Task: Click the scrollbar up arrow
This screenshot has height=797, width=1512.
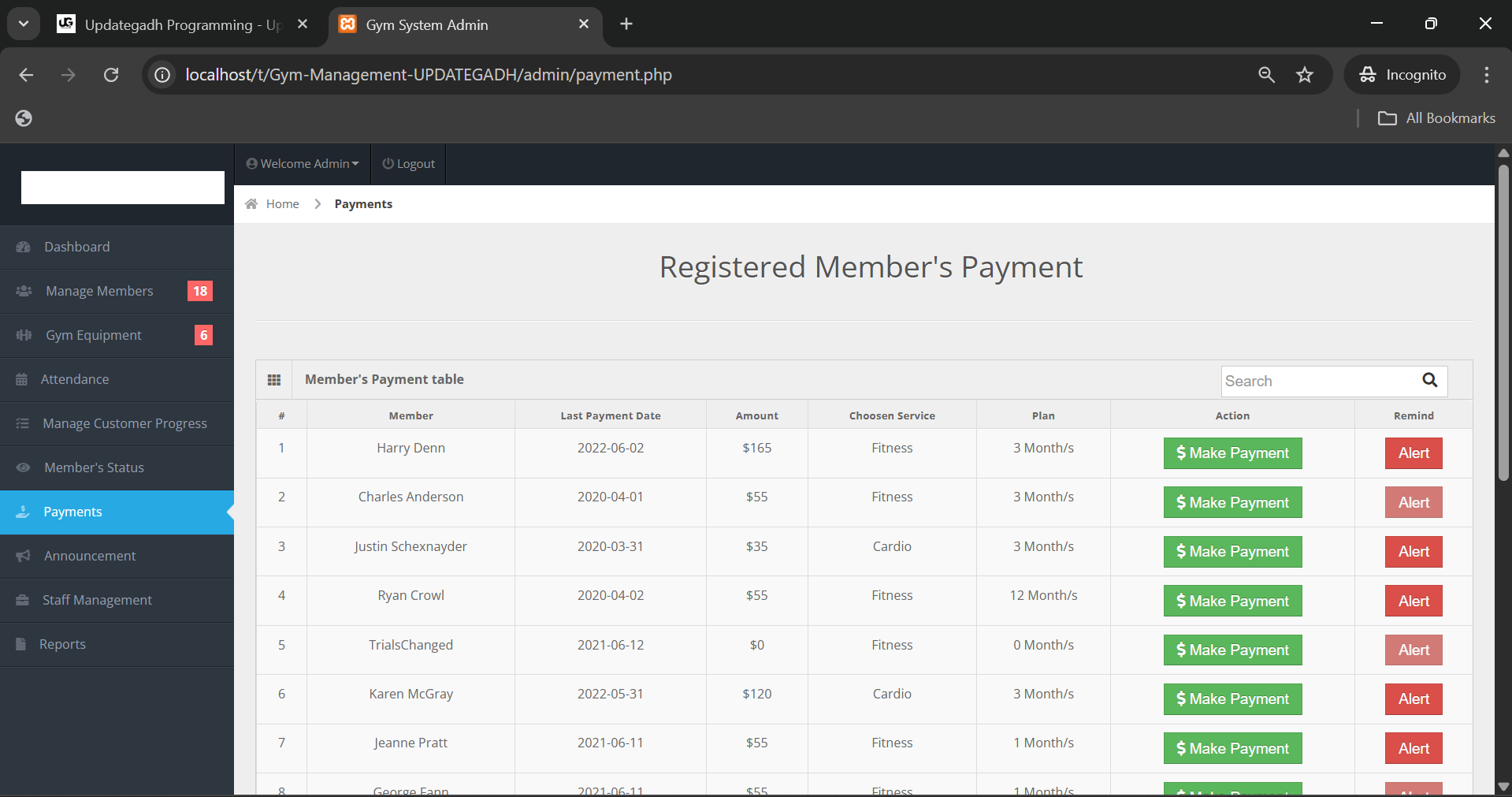Action: click(1503, 153)
